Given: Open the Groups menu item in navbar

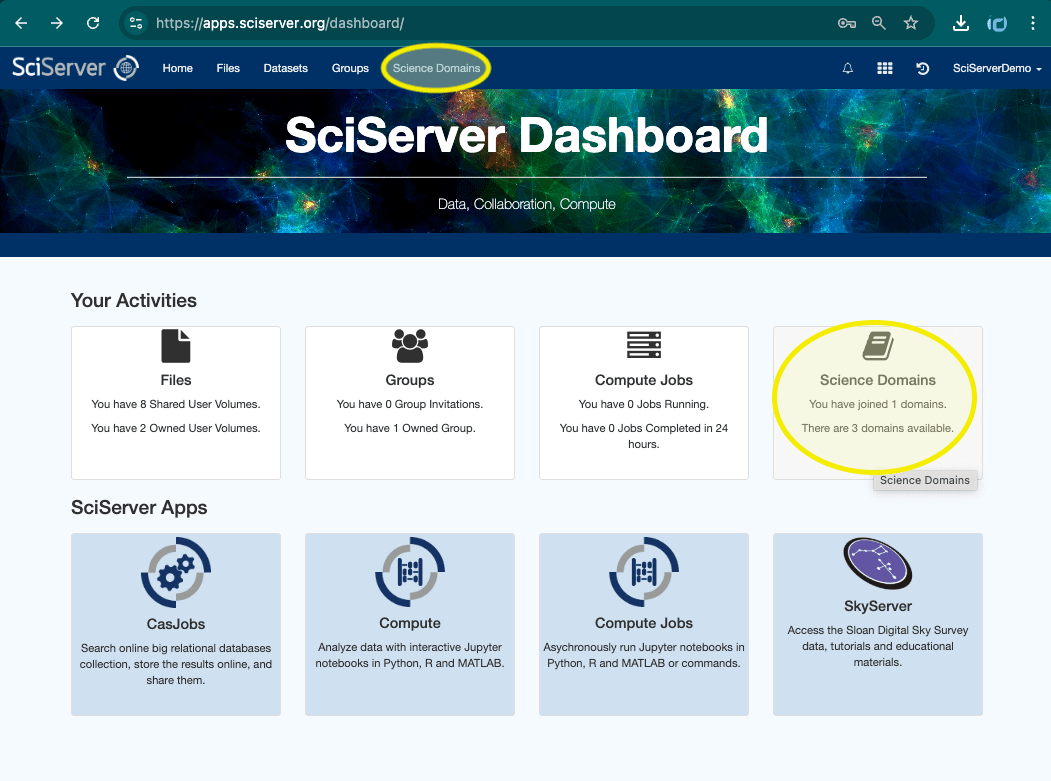Looking at the screenshot, I should coord(350,68).
